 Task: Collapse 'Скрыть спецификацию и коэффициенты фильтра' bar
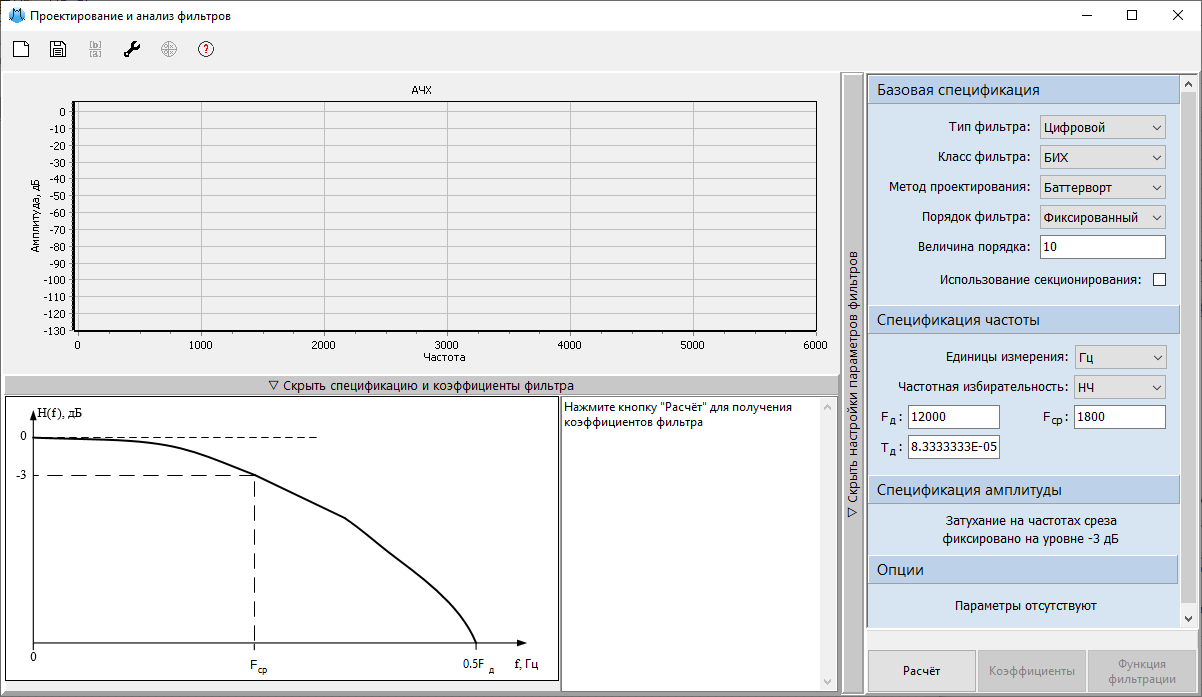[x=420, y=385]
